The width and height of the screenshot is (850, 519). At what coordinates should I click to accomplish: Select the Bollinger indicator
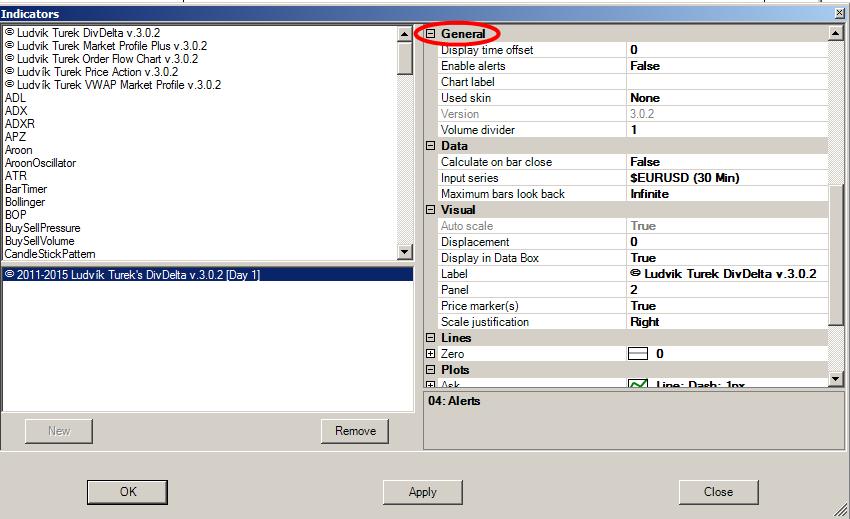(25, 202)
